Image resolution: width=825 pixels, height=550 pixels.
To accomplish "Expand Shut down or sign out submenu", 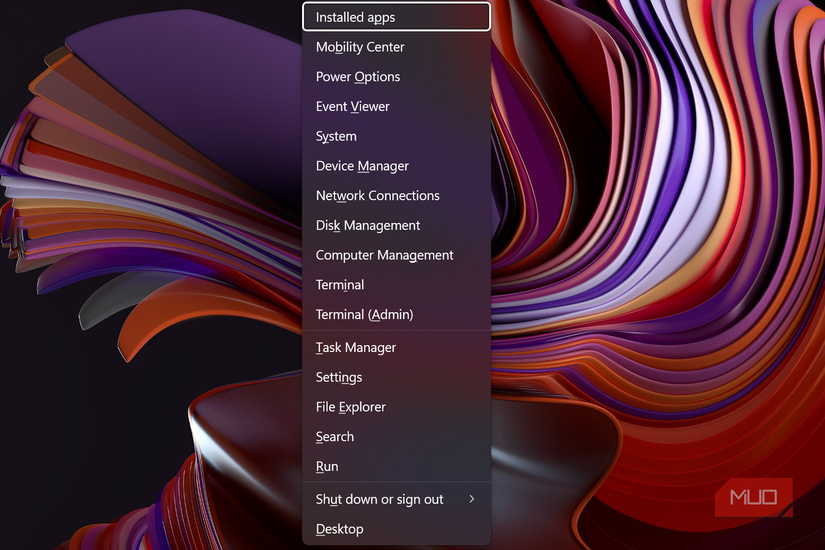I will click(x=396, y=499).
